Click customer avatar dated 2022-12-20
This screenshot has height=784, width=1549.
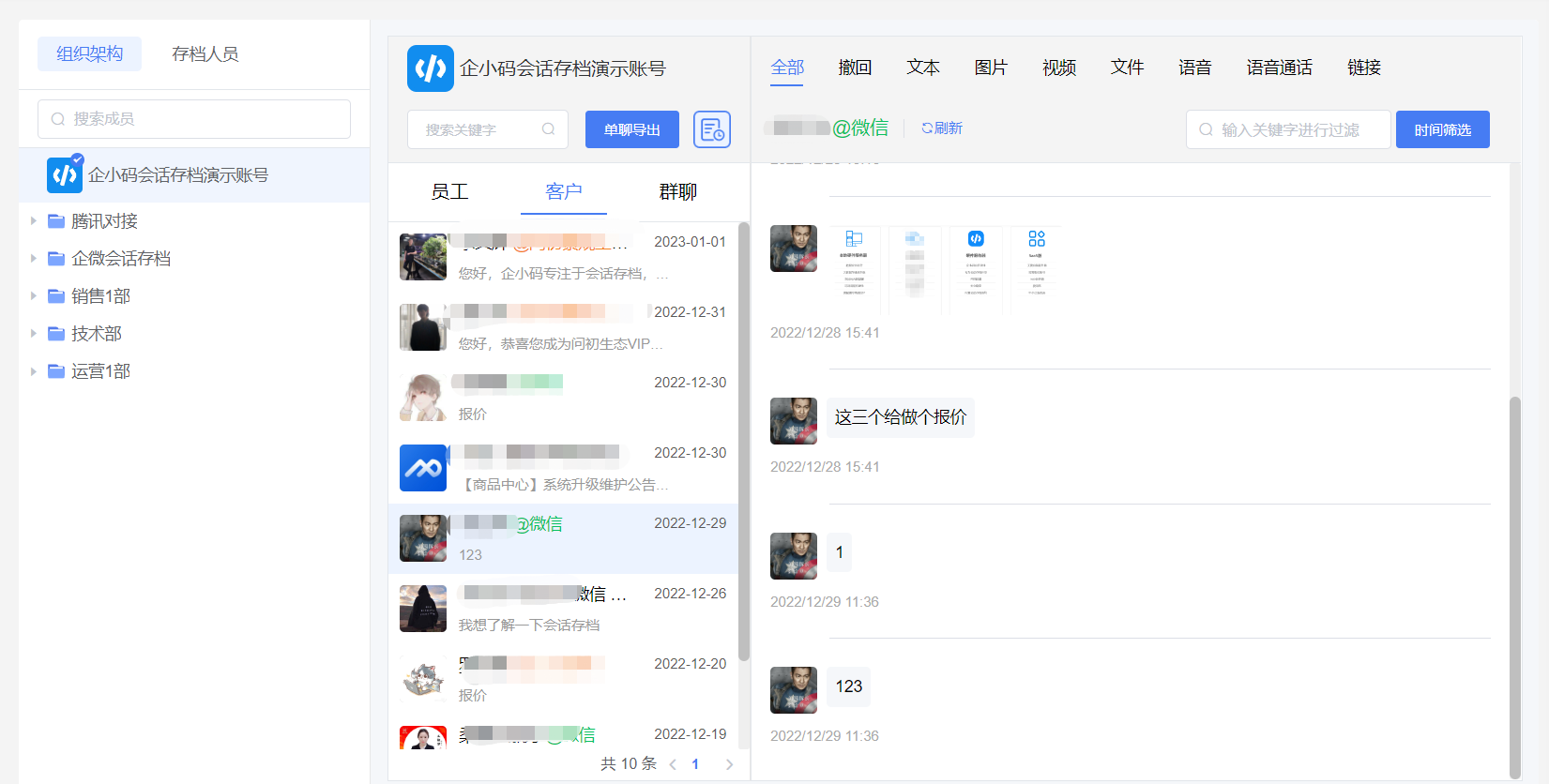(x=423, y=679)
